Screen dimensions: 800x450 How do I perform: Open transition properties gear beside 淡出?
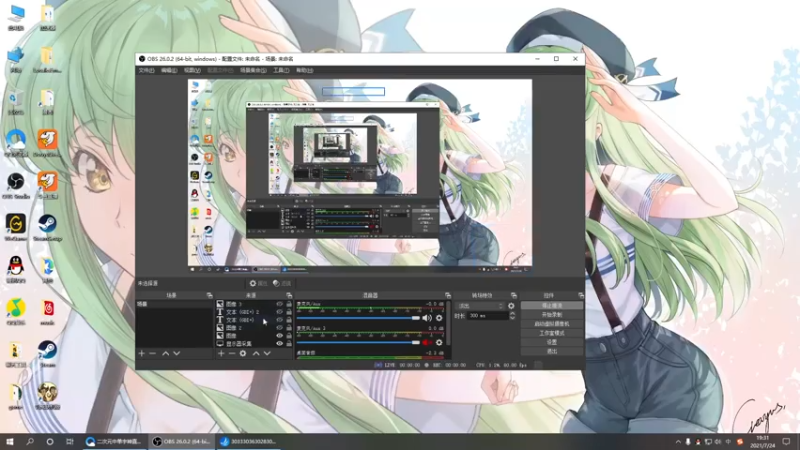511,306
